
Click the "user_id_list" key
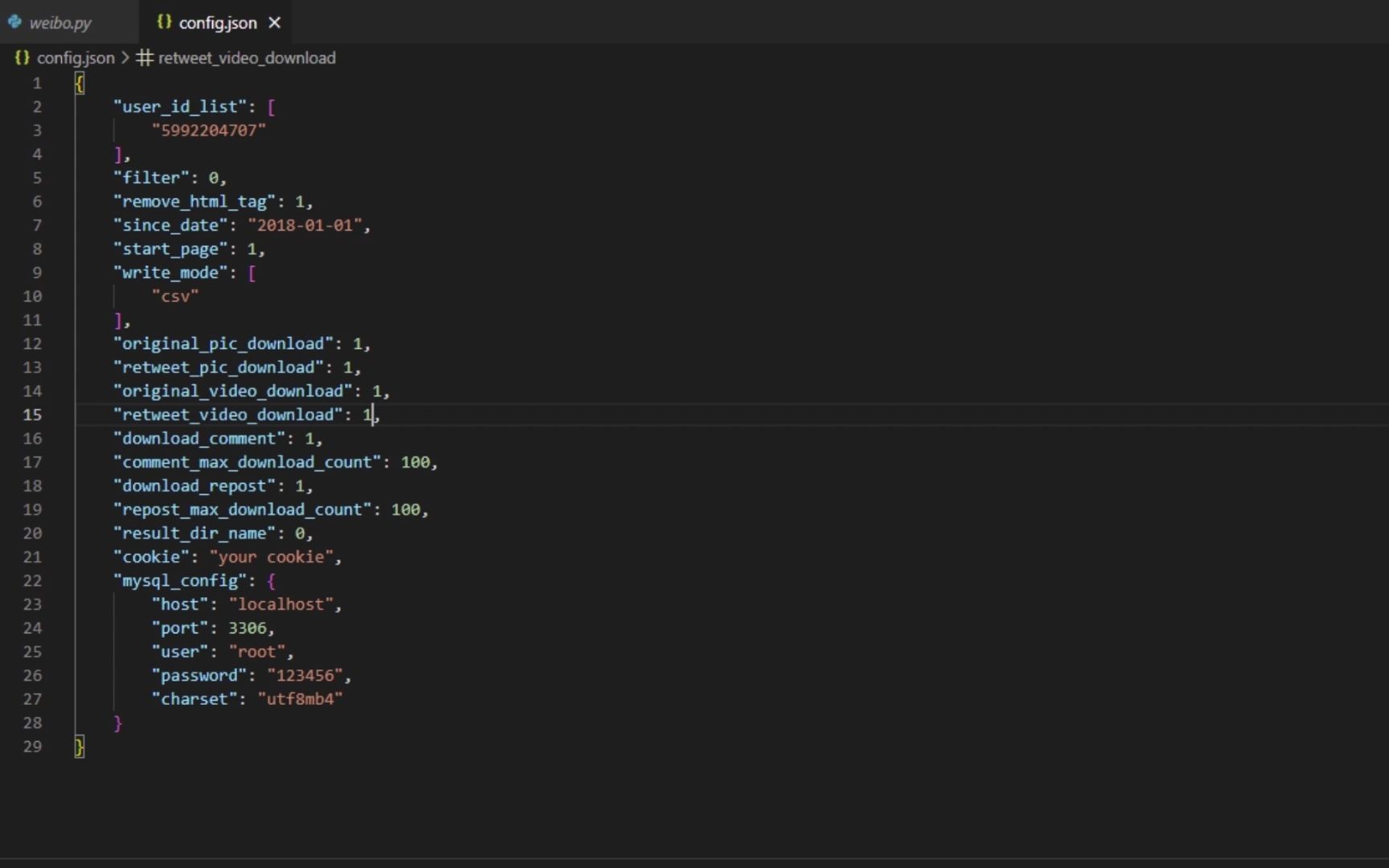pos(180,107)
